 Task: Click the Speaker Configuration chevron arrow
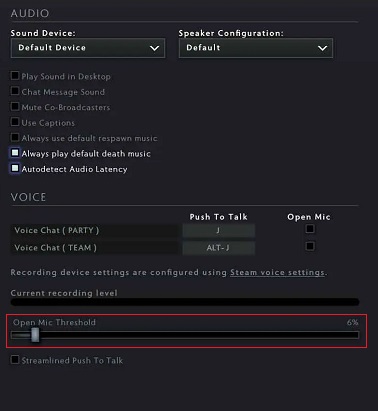322,48
